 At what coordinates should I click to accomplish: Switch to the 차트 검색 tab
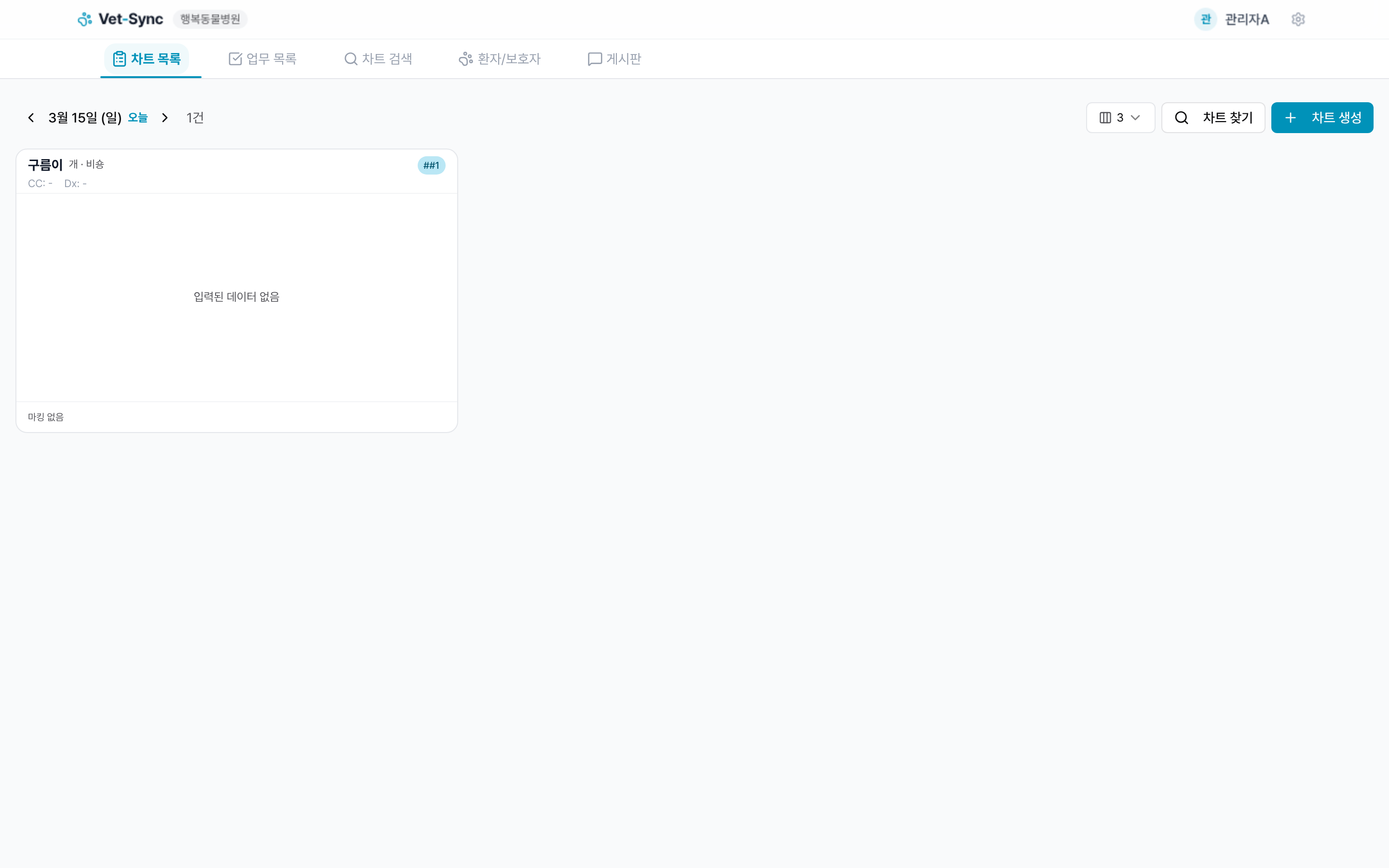pos(378,58)
